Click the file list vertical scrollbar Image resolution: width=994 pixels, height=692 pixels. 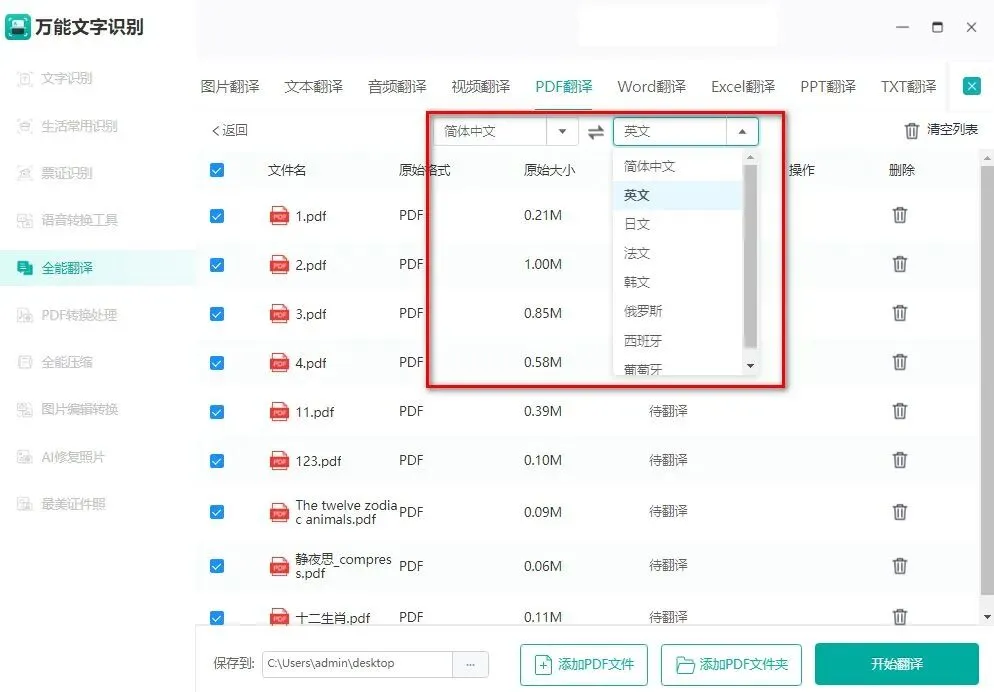(x=987, y=380)
